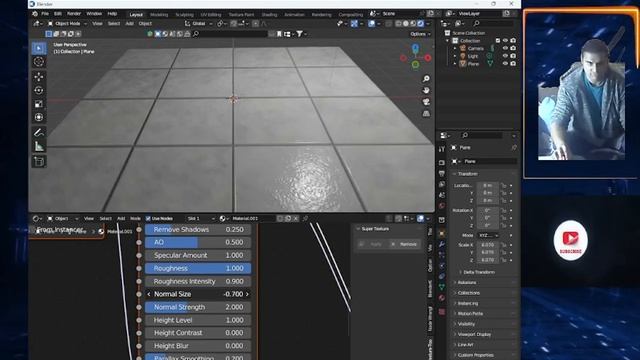The width and height of the screenshot is (640, 360).
Task: Open the Texture properties checker tab icon
Action: coord(442,312)
